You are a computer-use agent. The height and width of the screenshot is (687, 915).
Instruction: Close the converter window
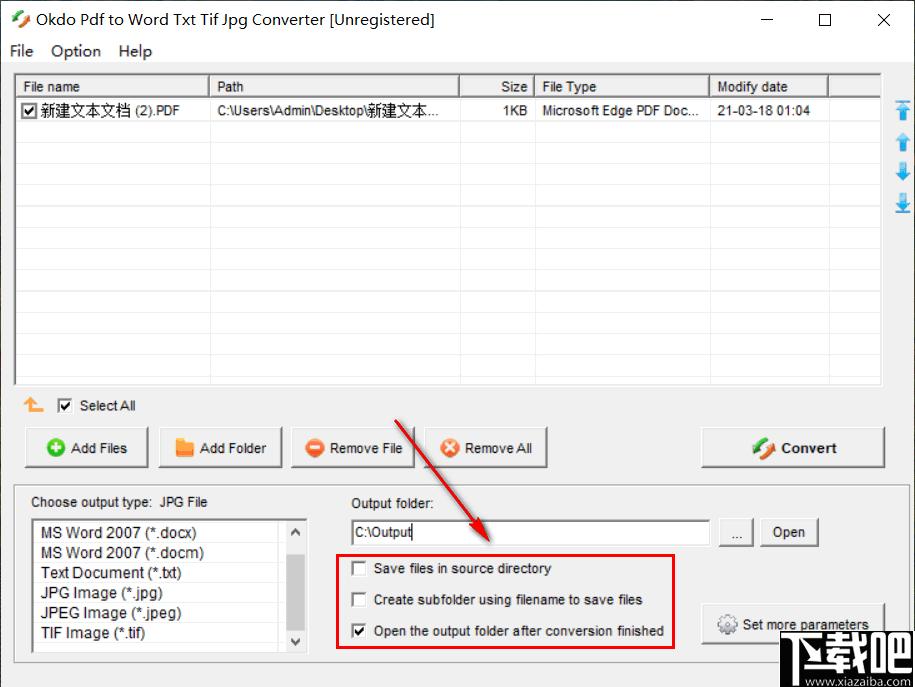(883, 20)
